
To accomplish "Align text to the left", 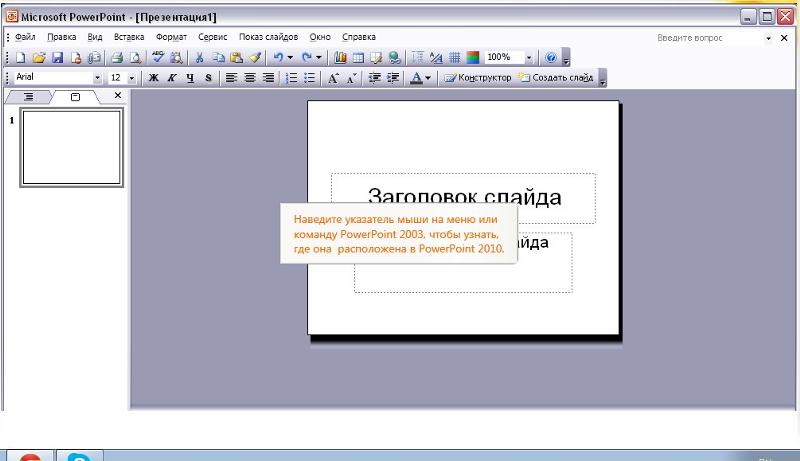I will (231, 78).
